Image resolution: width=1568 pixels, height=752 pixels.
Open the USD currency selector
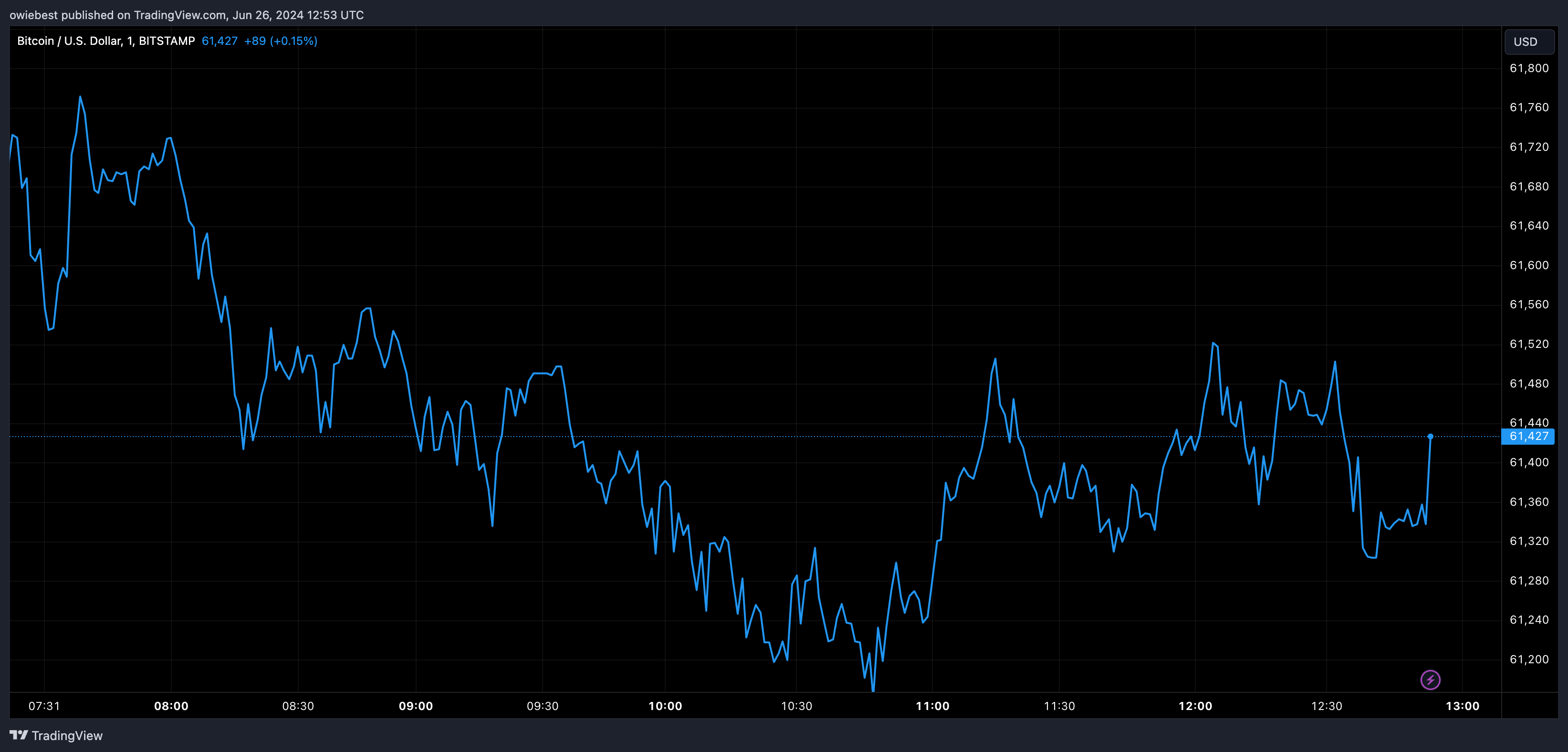[x=1528, y=42]
